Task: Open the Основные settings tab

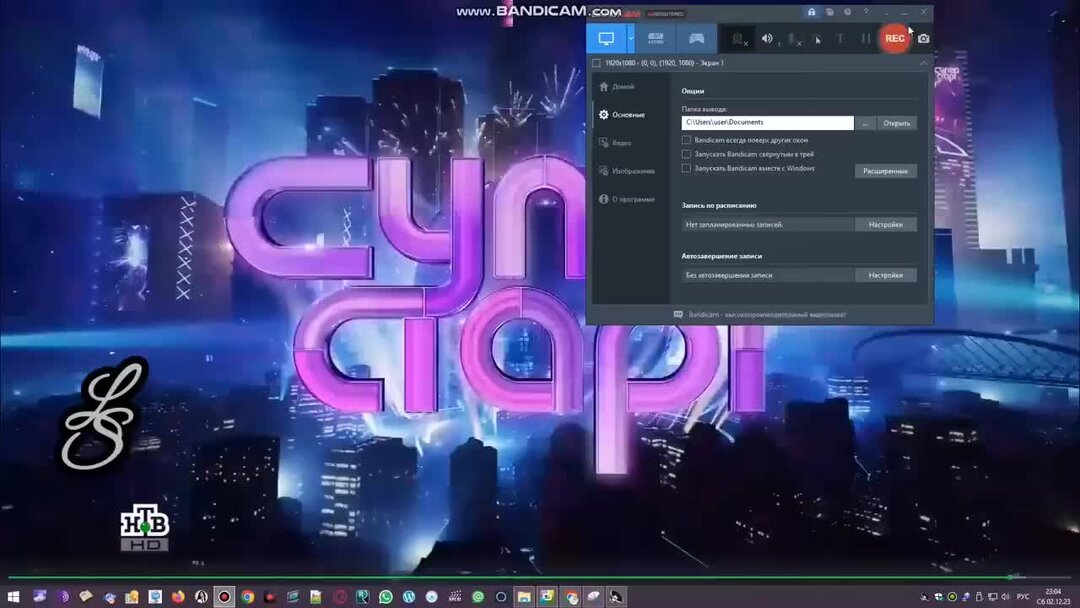Action: 622,115
